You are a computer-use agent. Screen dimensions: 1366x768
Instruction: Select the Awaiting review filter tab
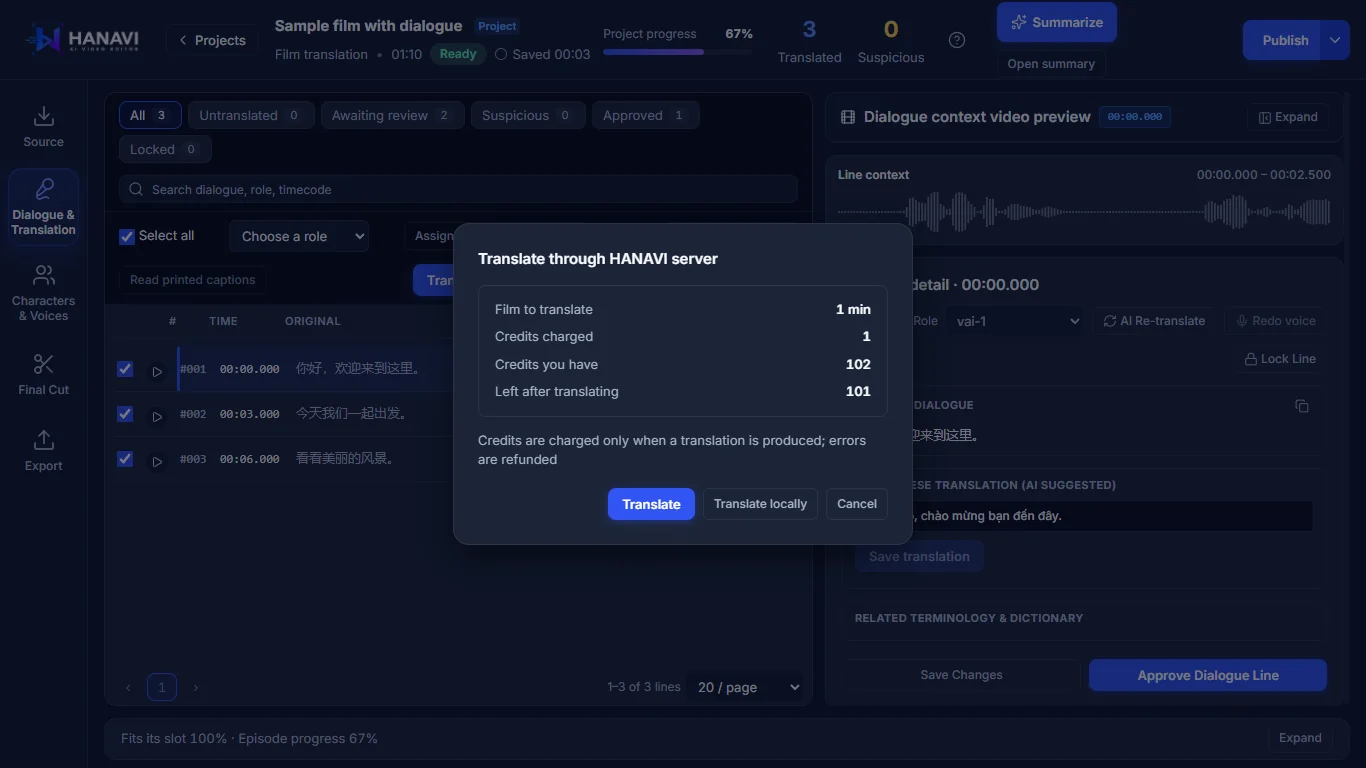click(392, 115)
